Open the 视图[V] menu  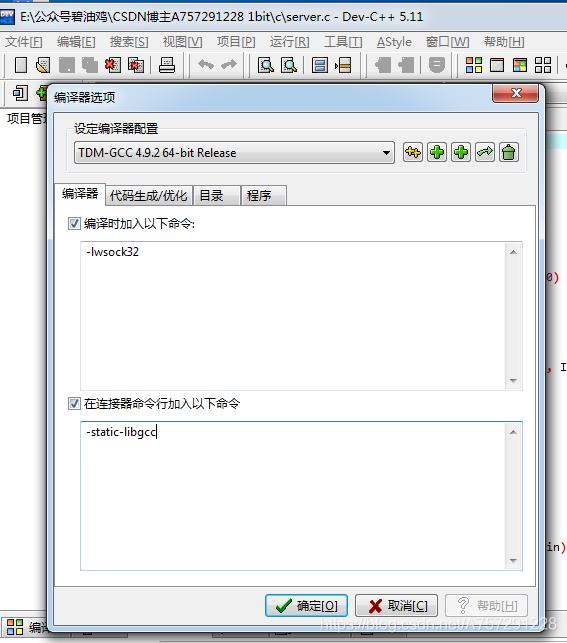pos(182,42)
